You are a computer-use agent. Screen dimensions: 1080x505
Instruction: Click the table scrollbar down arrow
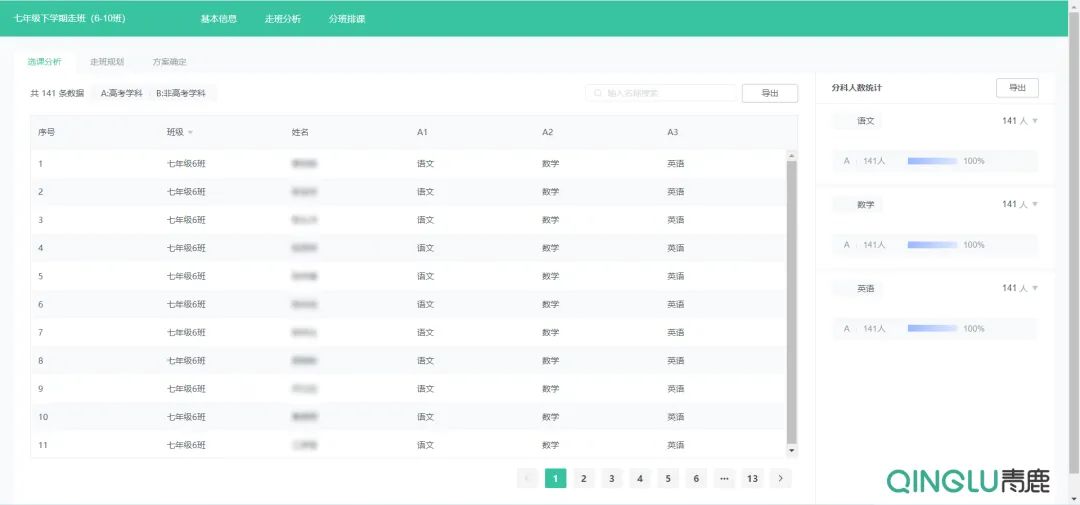tap(792, 451)
